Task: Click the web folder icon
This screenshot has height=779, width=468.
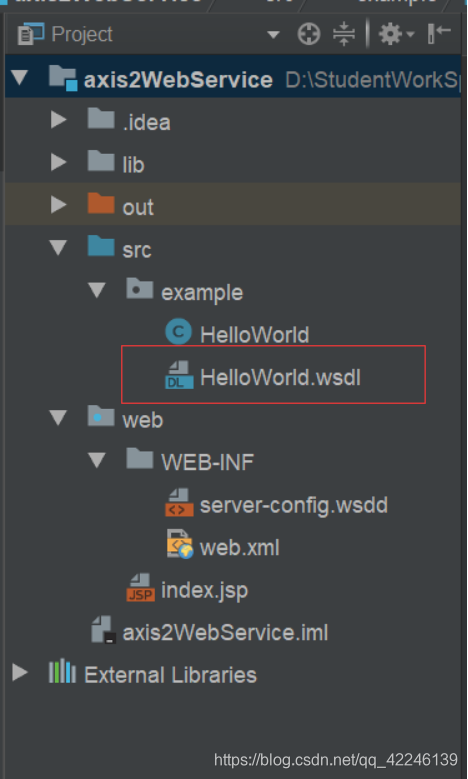Action: tap(101, 416)
